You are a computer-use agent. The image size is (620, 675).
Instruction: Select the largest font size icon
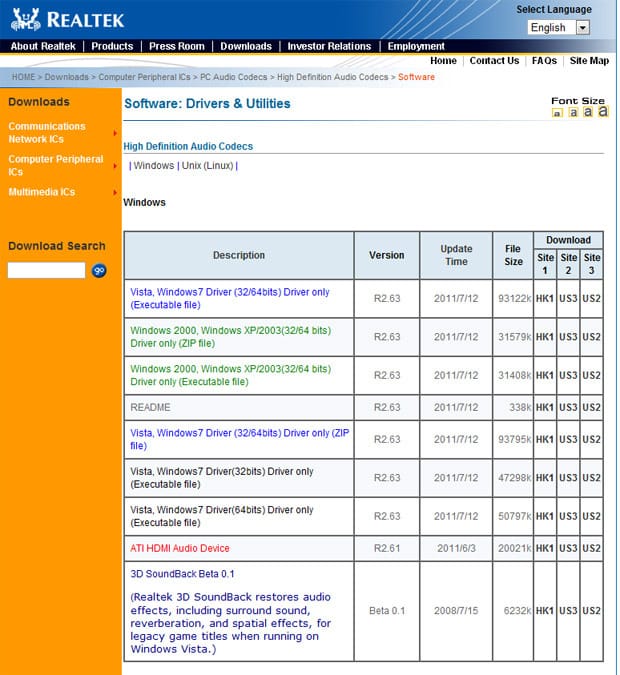[603, 111]
